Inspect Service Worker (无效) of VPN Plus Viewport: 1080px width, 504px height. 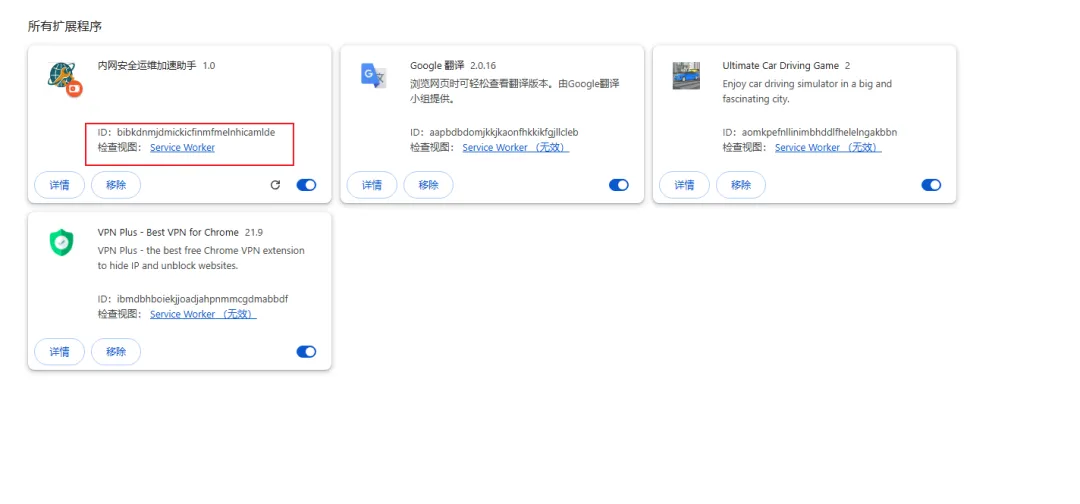203,314
